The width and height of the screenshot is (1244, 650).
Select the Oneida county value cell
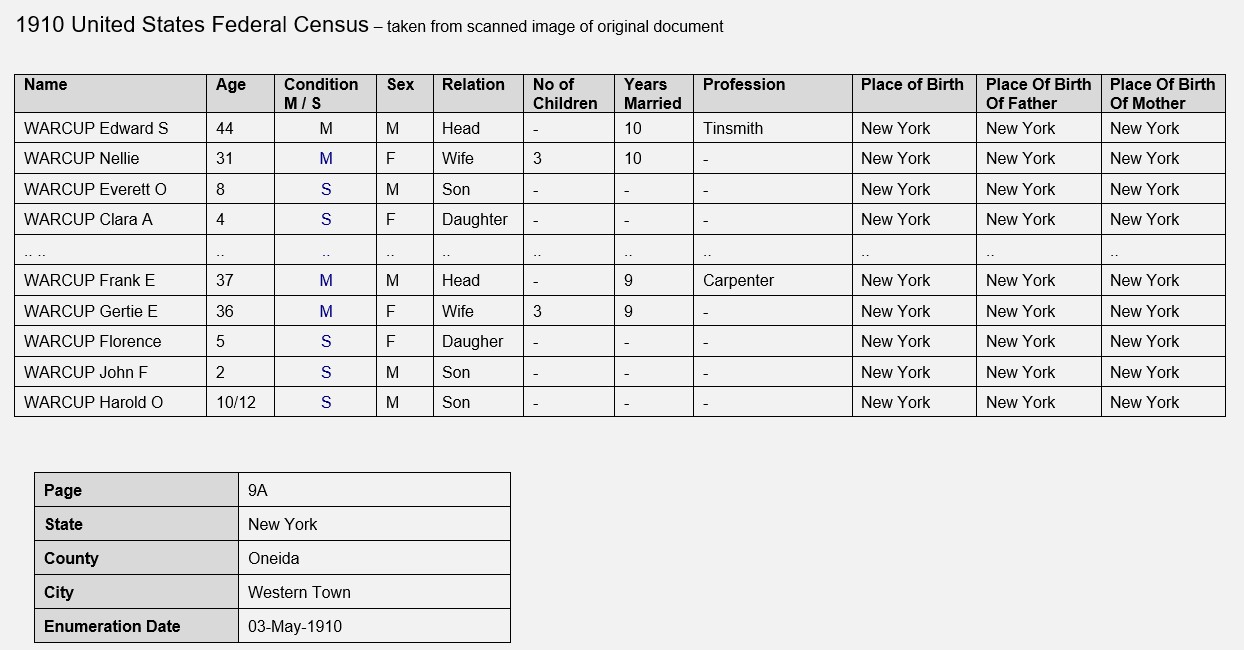click(x=374, y=558)
